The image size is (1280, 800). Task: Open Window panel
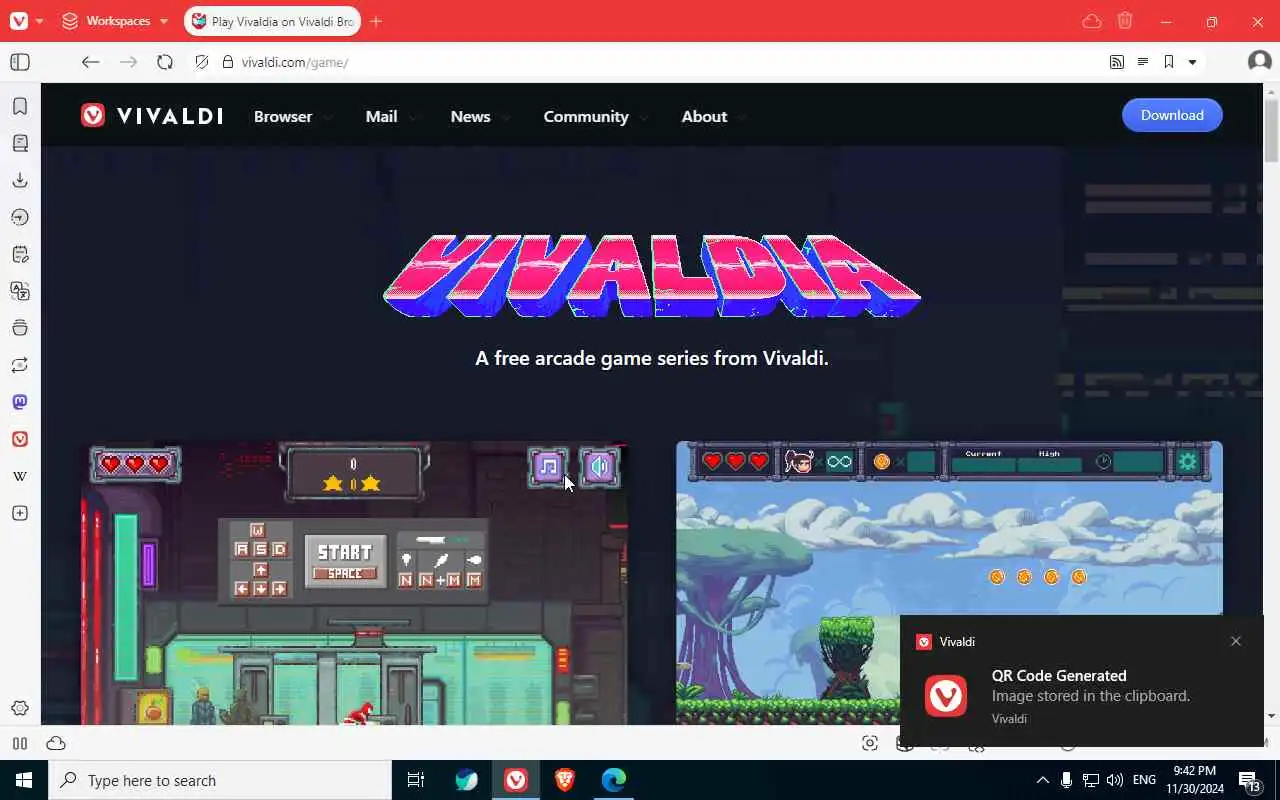tap(20, 328)
